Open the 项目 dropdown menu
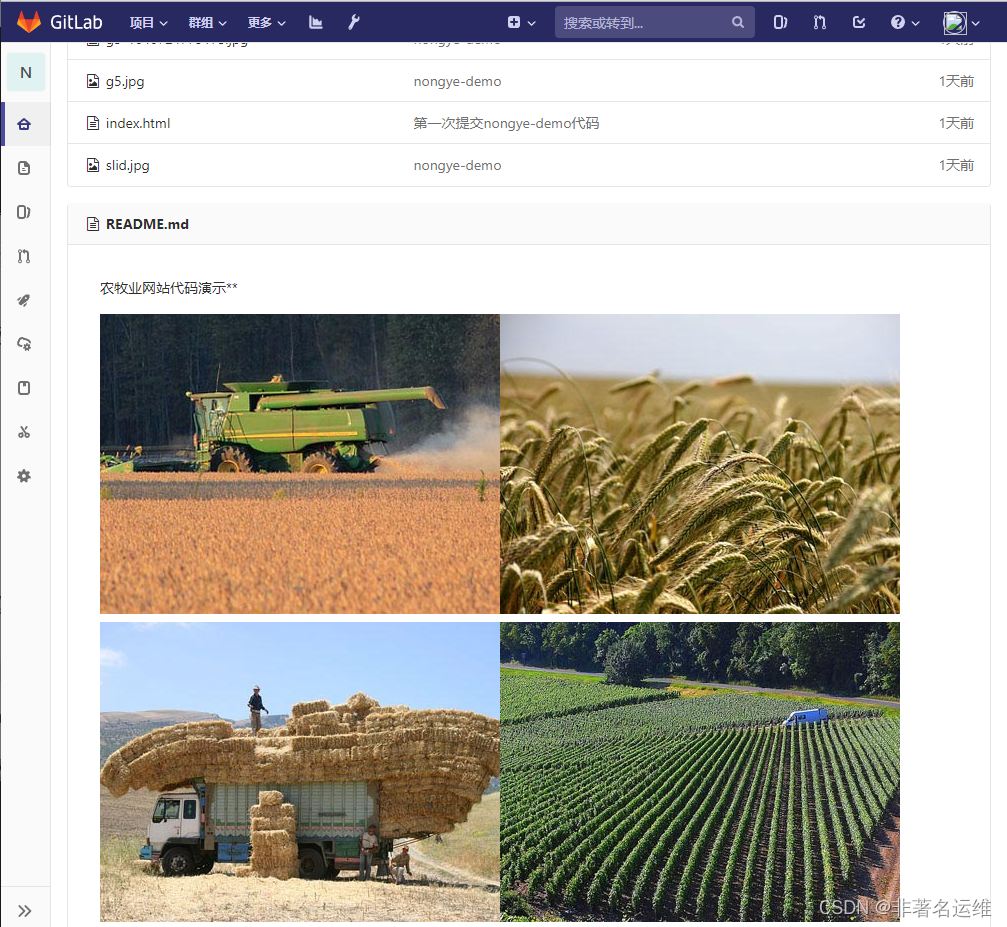The image size is (1007, 927). click(148, 22)
